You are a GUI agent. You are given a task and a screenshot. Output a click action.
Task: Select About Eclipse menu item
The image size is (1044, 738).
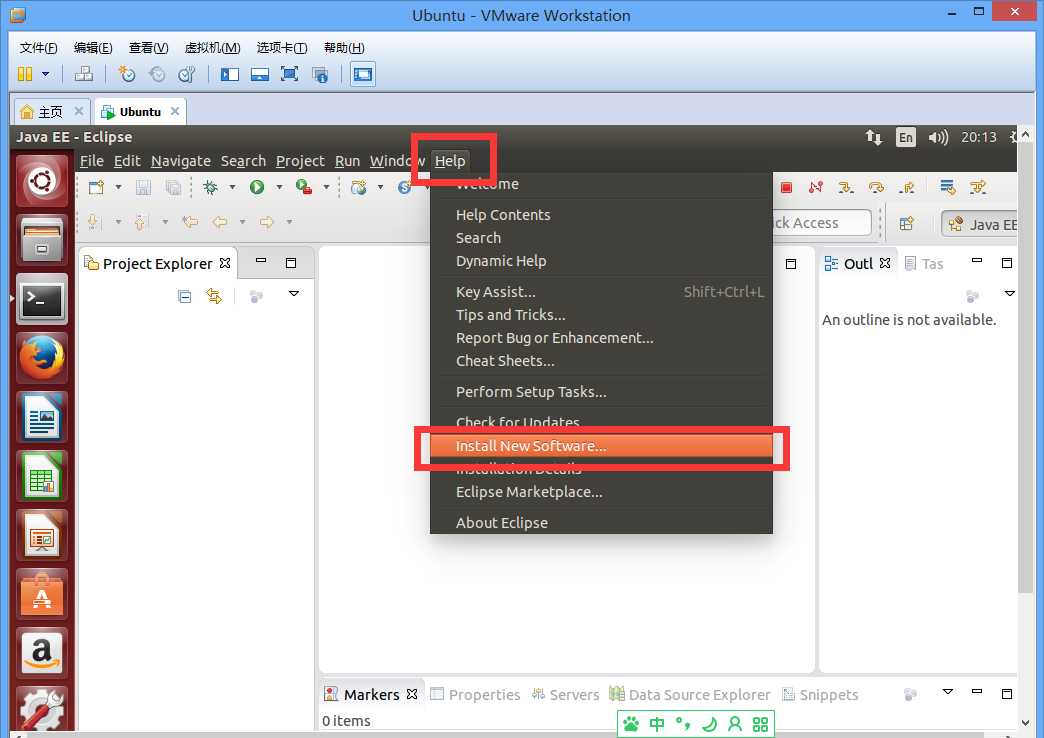[x=601, y=523]
